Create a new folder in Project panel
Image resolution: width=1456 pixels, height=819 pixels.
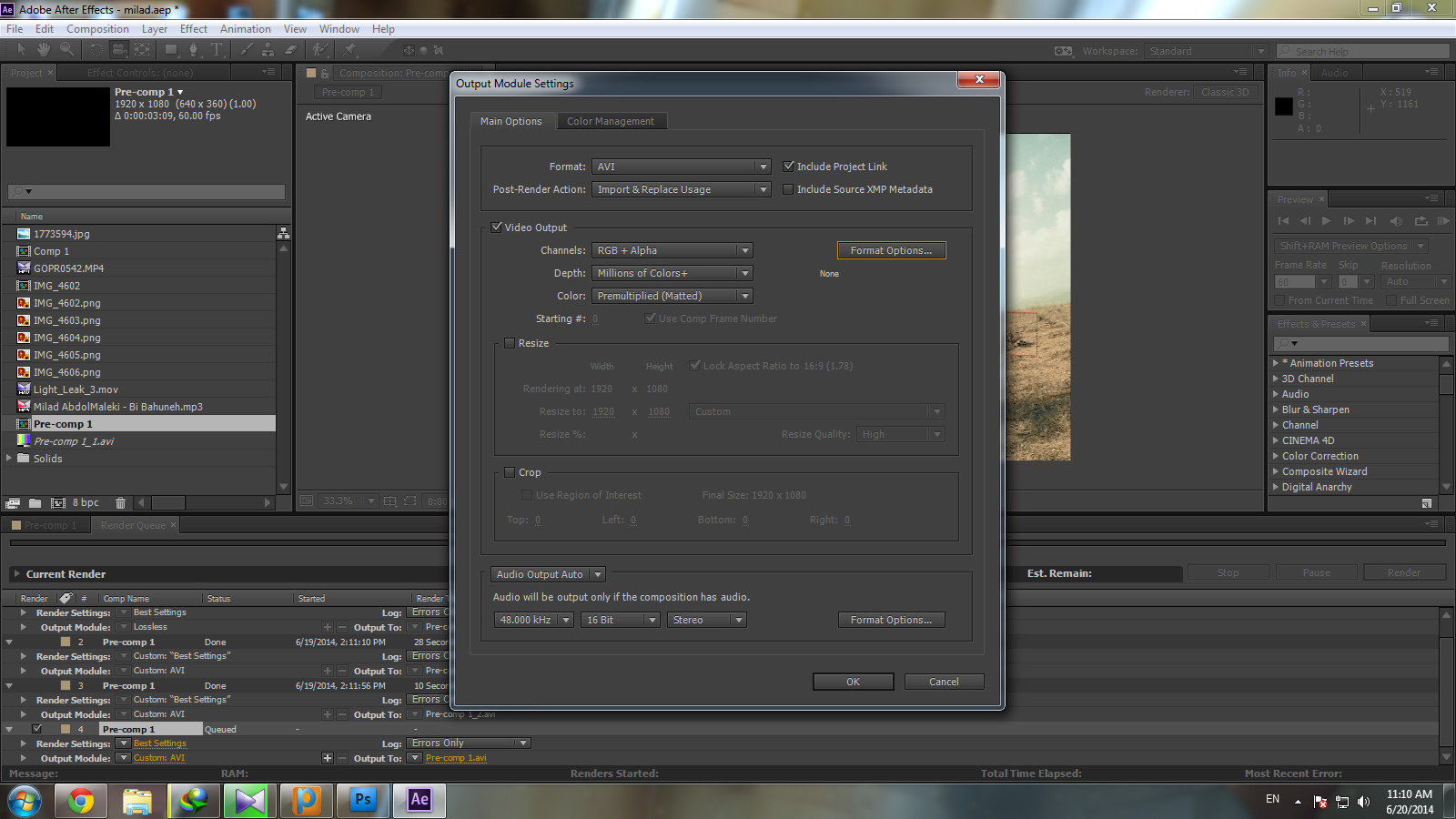click(35, 502)
